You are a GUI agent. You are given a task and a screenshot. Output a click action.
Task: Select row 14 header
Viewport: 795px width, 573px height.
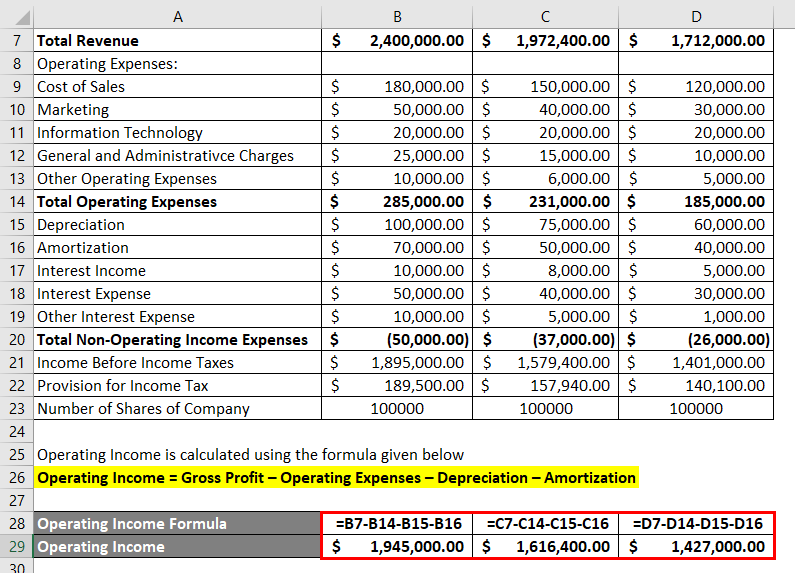[17, 202]
